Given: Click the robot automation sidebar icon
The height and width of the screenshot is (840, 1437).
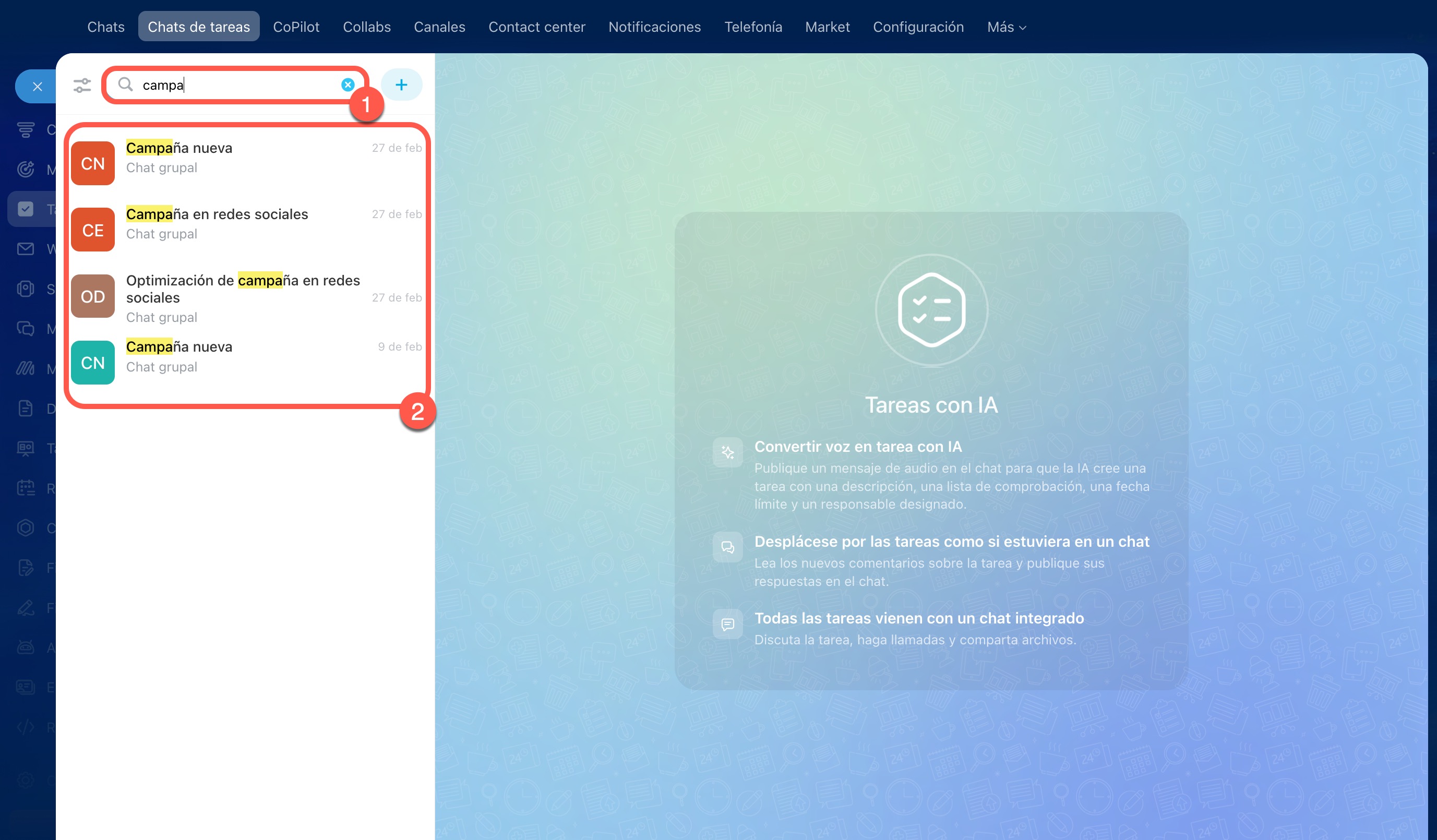Looking at the screenshot, I should 26,647.
